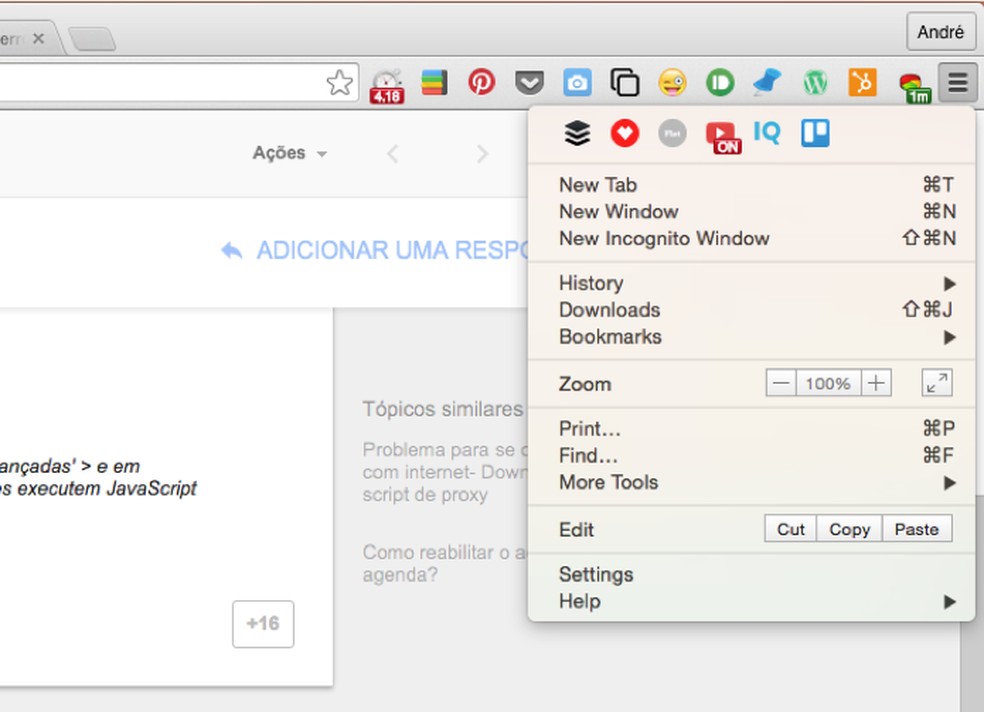
Task: Click the bookmark star icon
Action: click(340, 83)
